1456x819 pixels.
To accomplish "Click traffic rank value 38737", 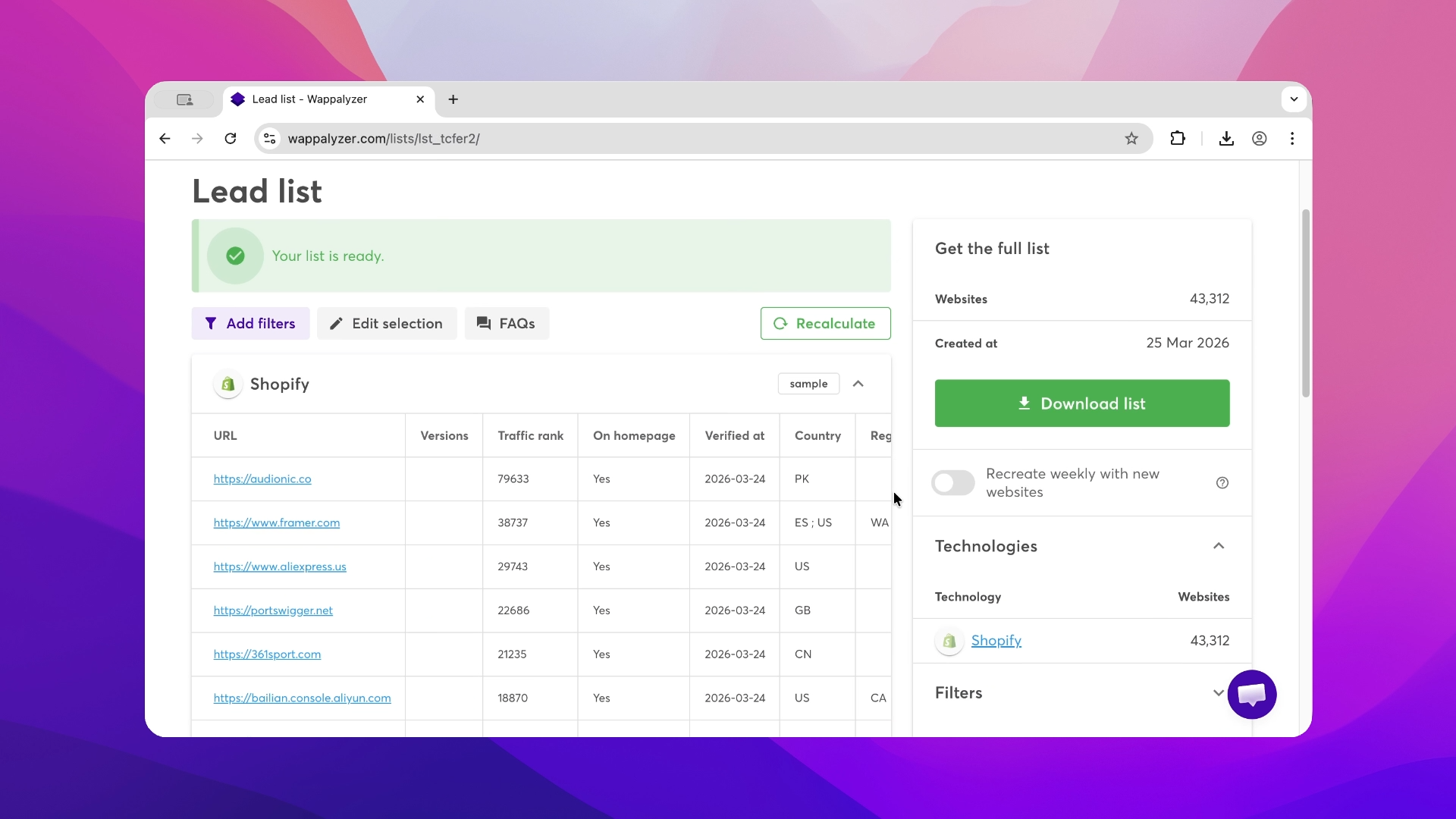I will tap(513, 523).
